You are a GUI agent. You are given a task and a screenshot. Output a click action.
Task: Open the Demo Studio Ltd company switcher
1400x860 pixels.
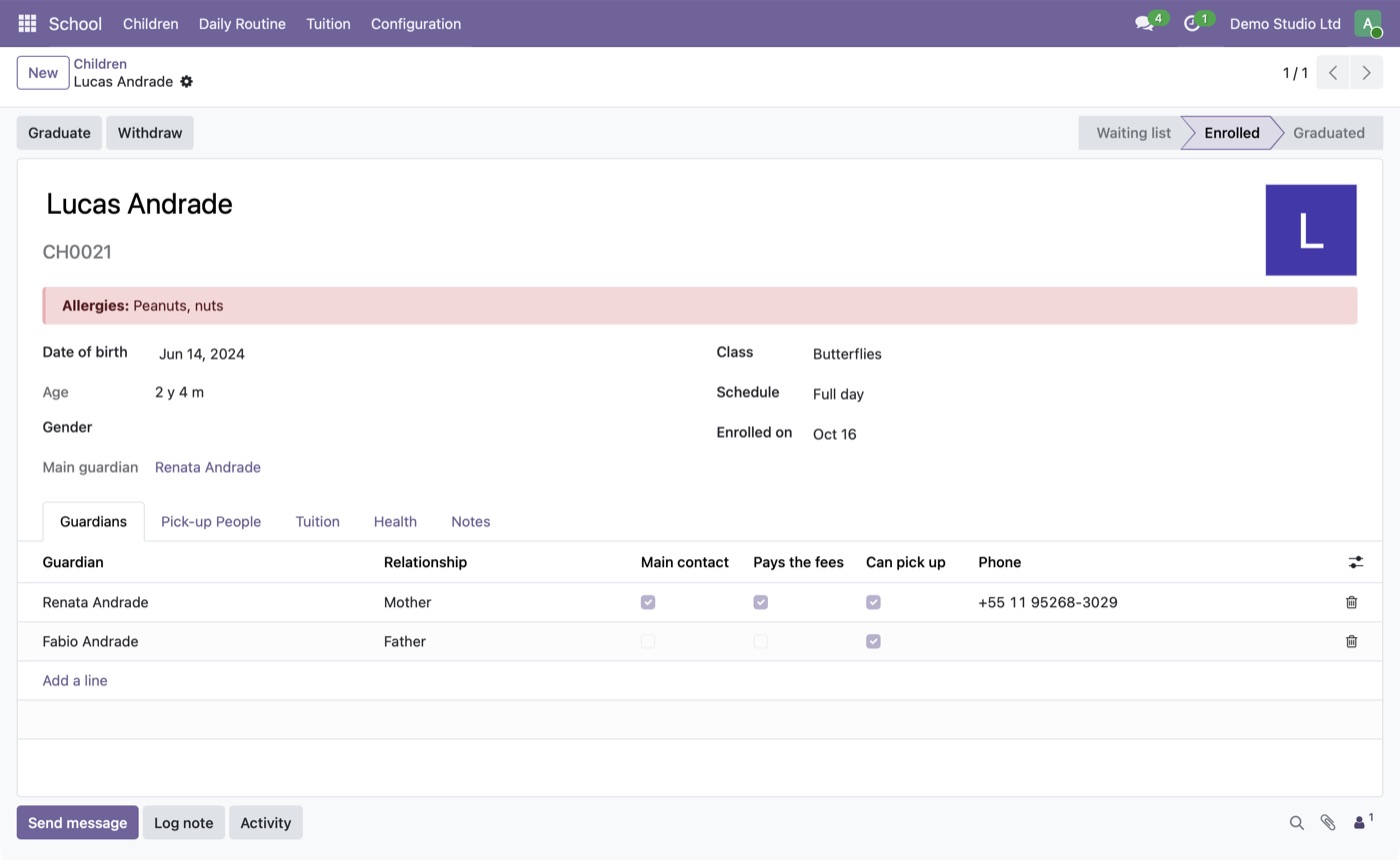coord(1285,23)
